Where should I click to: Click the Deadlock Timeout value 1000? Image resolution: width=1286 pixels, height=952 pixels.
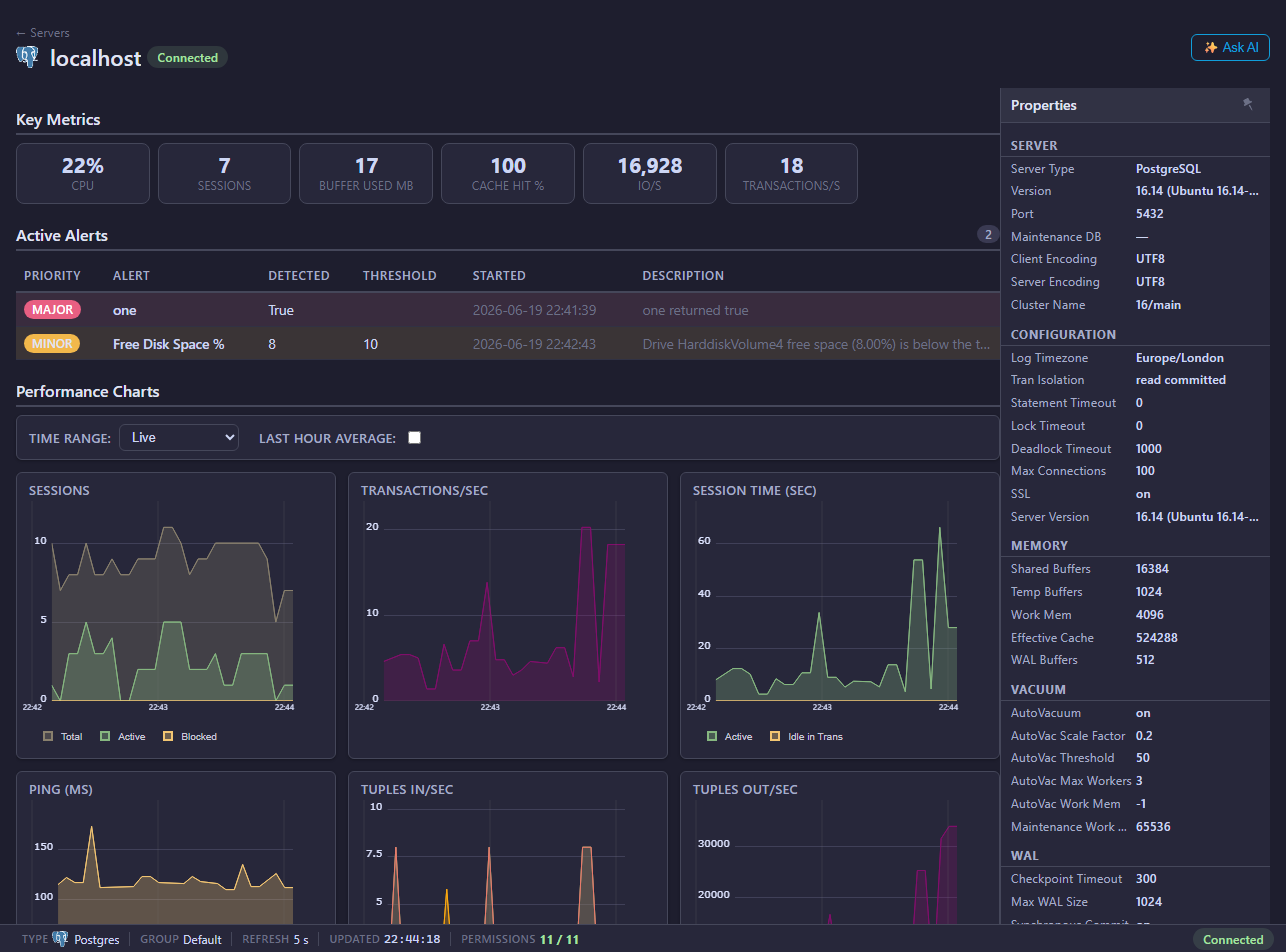[1149, 449]
